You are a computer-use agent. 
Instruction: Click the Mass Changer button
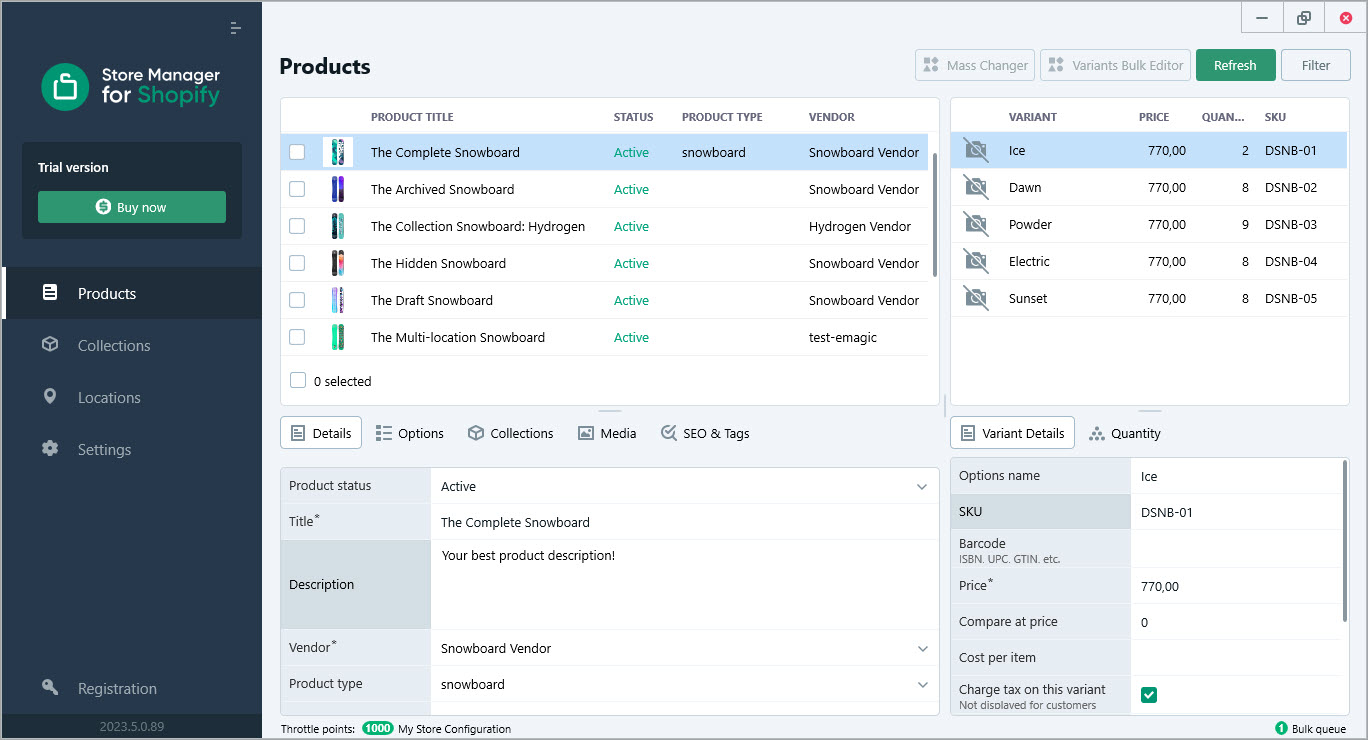coord(975,65)
